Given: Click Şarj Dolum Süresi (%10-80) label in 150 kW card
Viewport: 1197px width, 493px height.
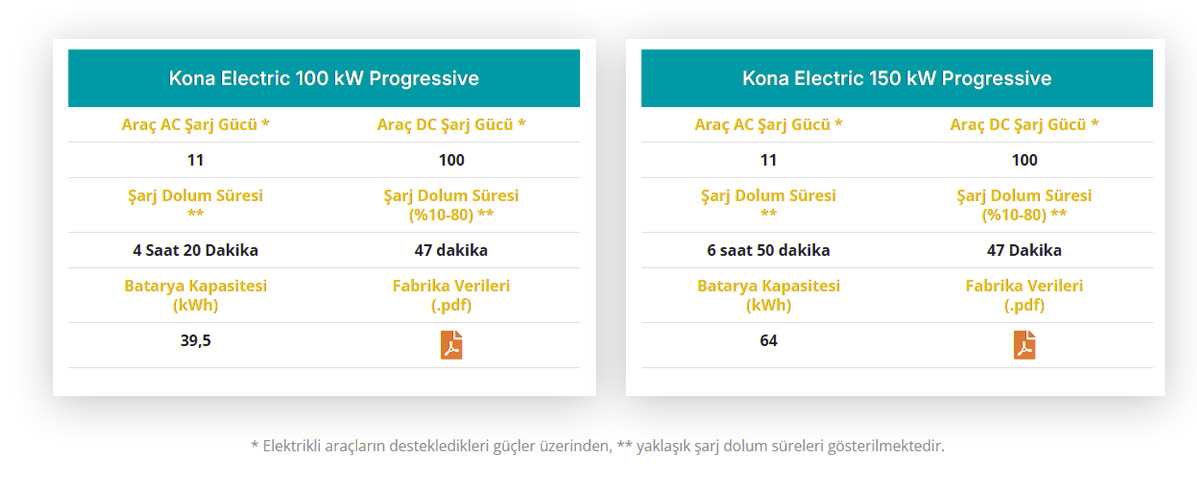Looking at the screenshot, I should pyautogui.click(x=1024, y=205).
